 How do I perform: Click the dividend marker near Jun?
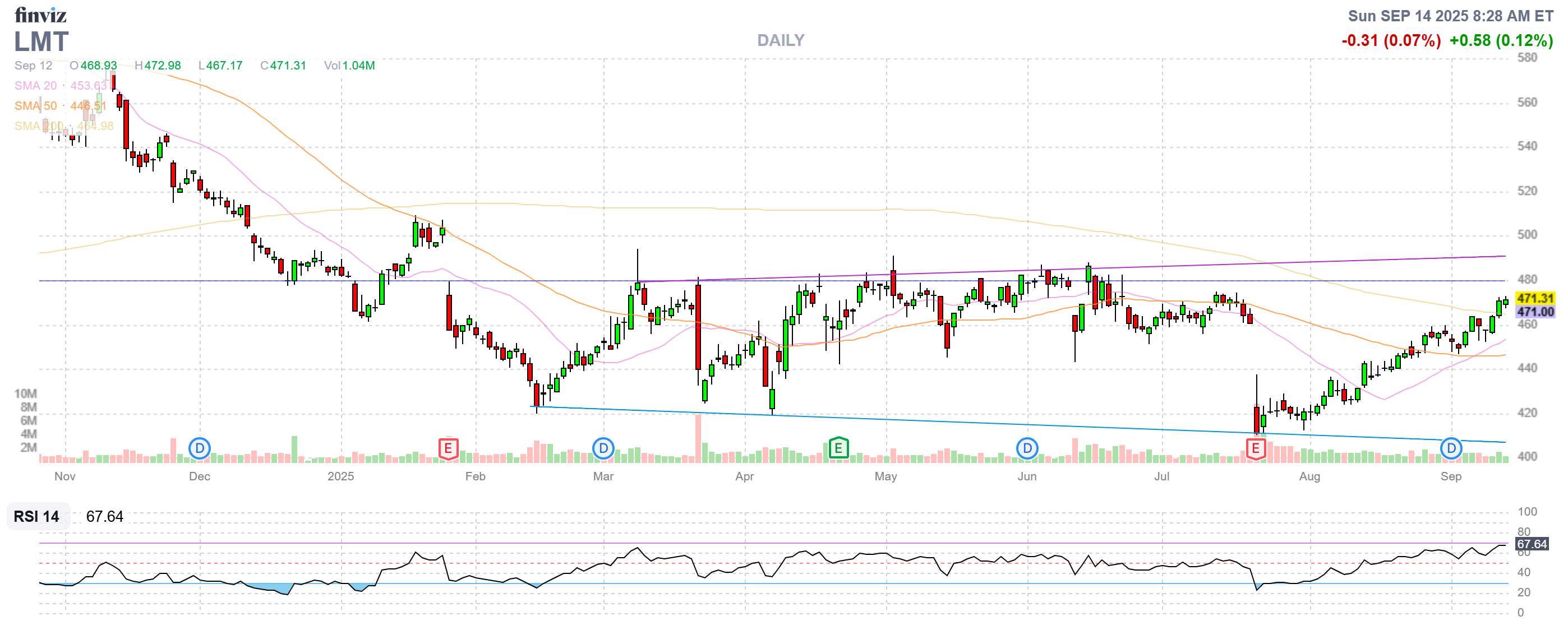coord(1027,449)
